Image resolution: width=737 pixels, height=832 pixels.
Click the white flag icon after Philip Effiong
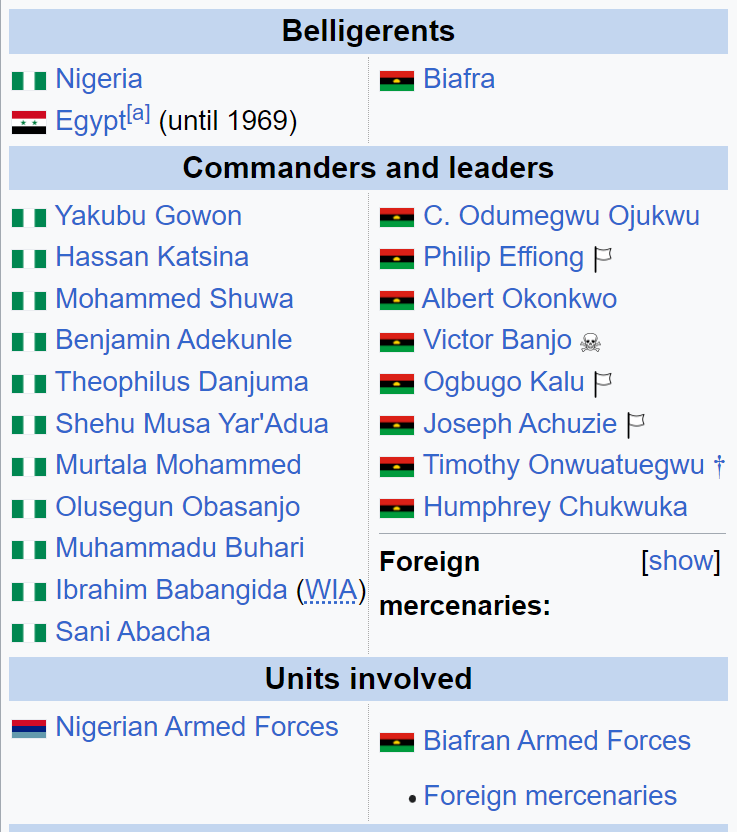point(602,259)
